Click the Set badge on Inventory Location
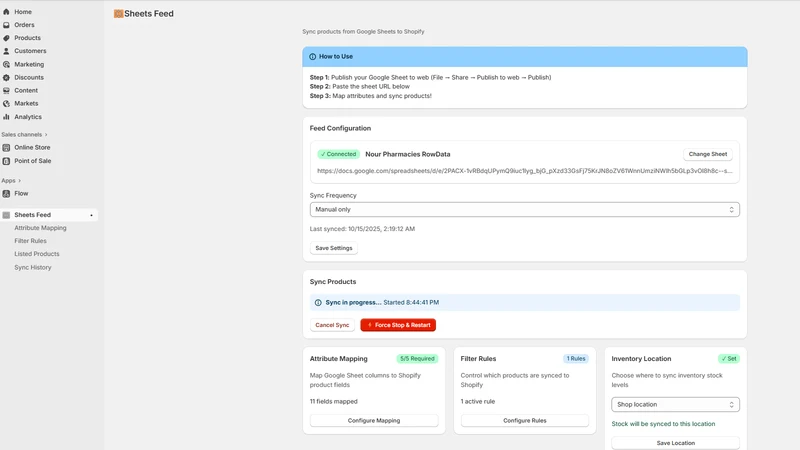800x450 pixels. coord(729,359)
